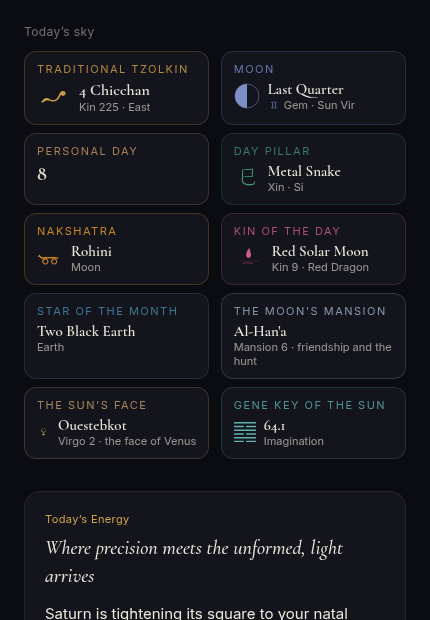This screenshot has height=620, width=430.
Task: Click the hexagram icon for Gene Key 64.1
Action: [245, 432]
